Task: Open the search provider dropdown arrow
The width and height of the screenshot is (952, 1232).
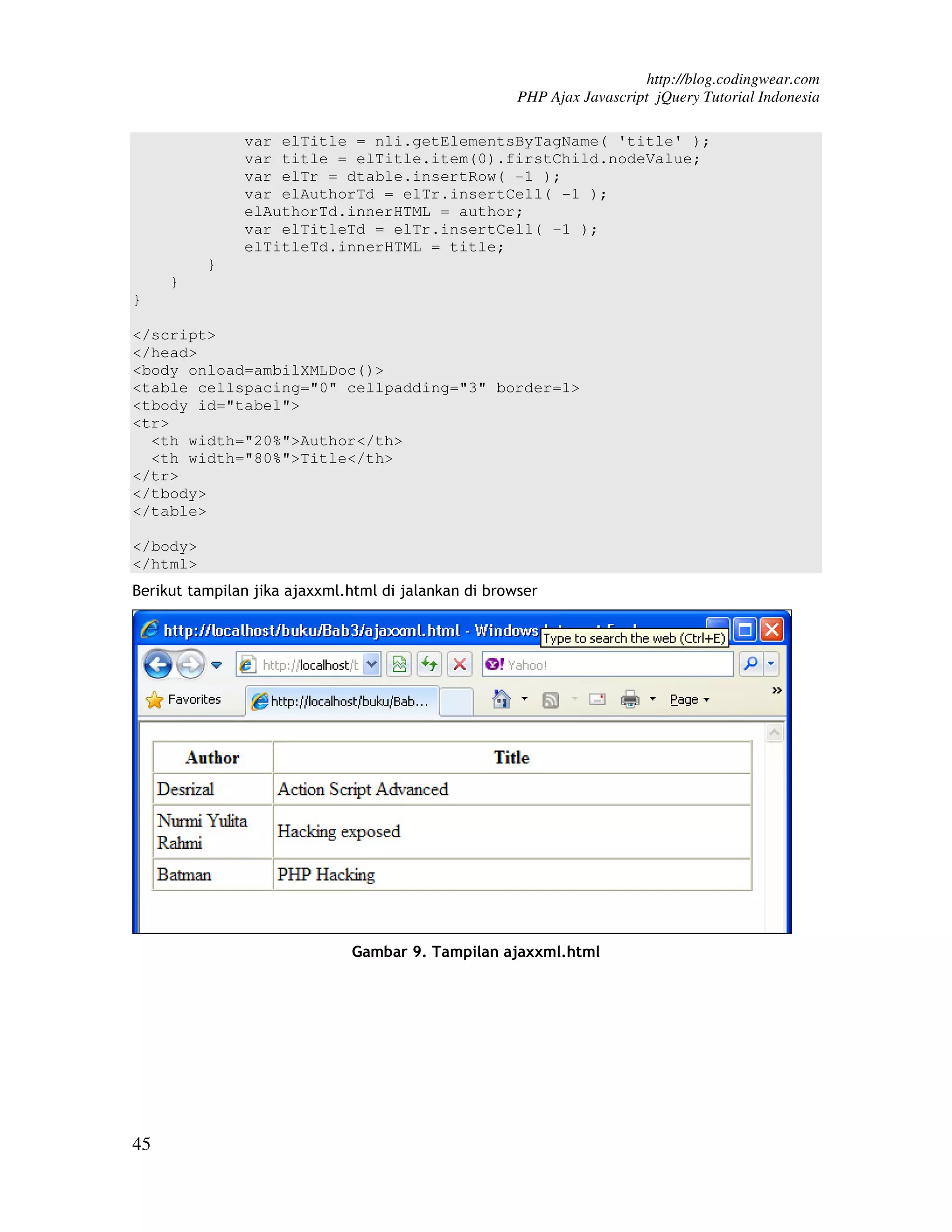Action: [x=771, y=664]
